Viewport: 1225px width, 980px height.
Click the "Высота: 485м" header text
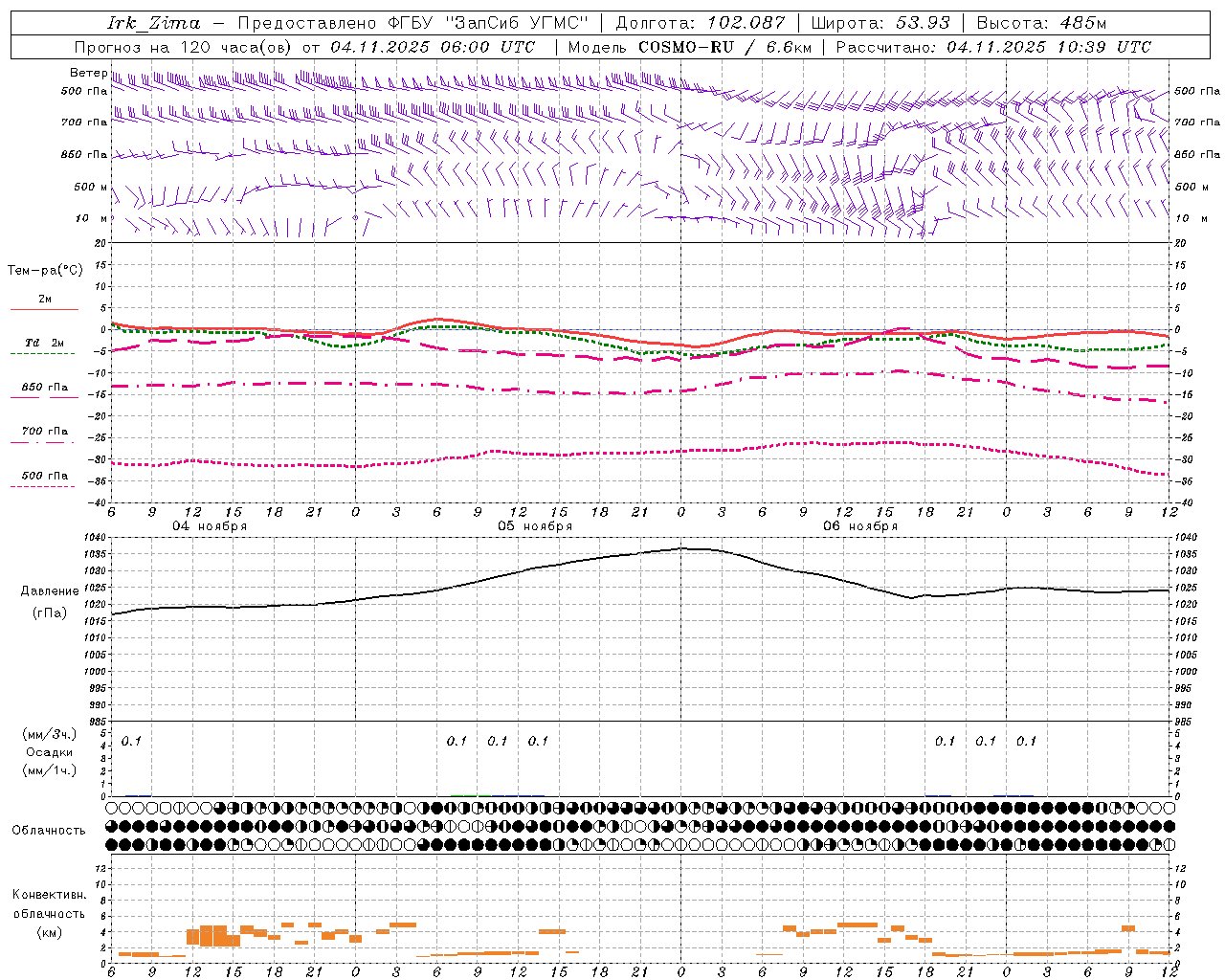1041,23
